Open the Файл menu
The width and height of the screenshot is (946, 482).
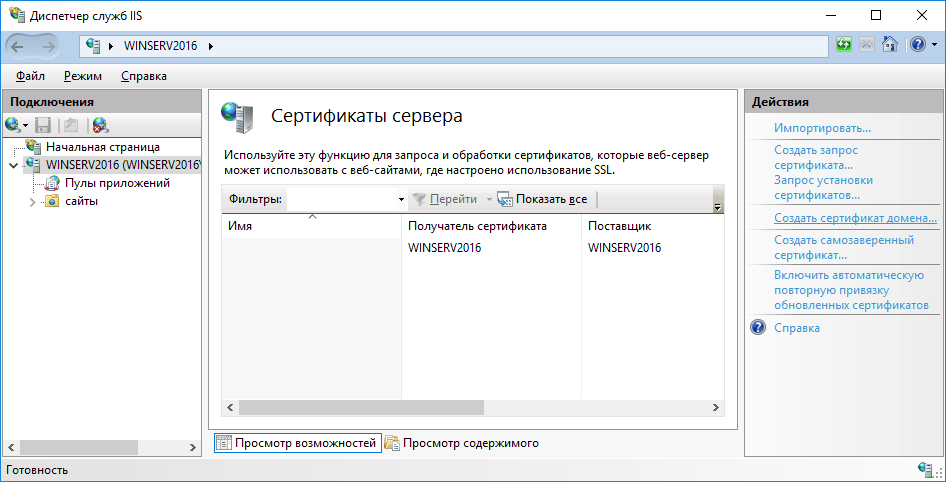[x=30, y=76]
